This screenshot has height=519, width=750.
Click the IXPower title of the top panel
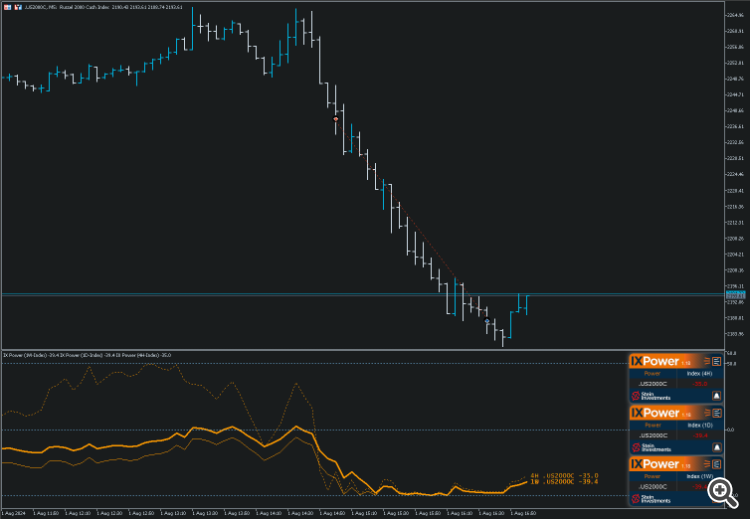pyautogui.click(x=655, y=361)
